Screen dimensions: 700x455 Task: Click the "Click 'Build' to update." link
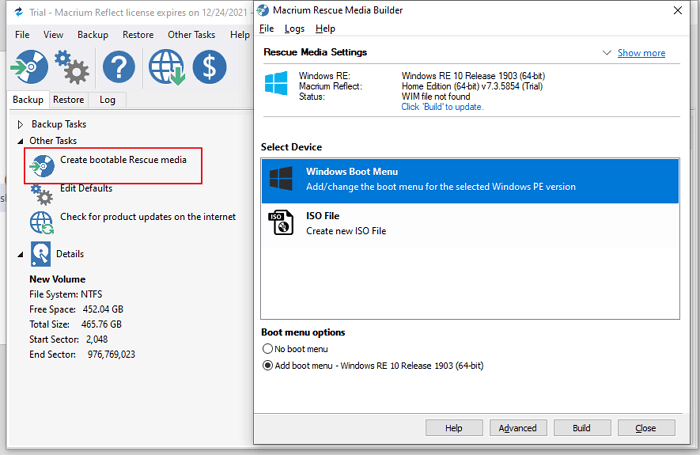pyautogui.click(x=442, y=107)
